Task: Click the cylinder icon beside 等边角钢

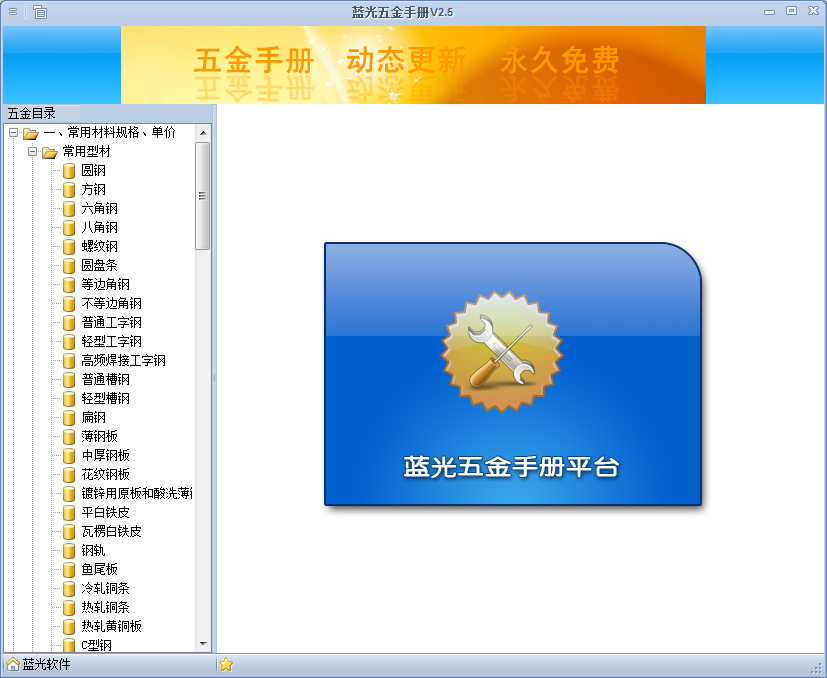Action: coord(69,284)
